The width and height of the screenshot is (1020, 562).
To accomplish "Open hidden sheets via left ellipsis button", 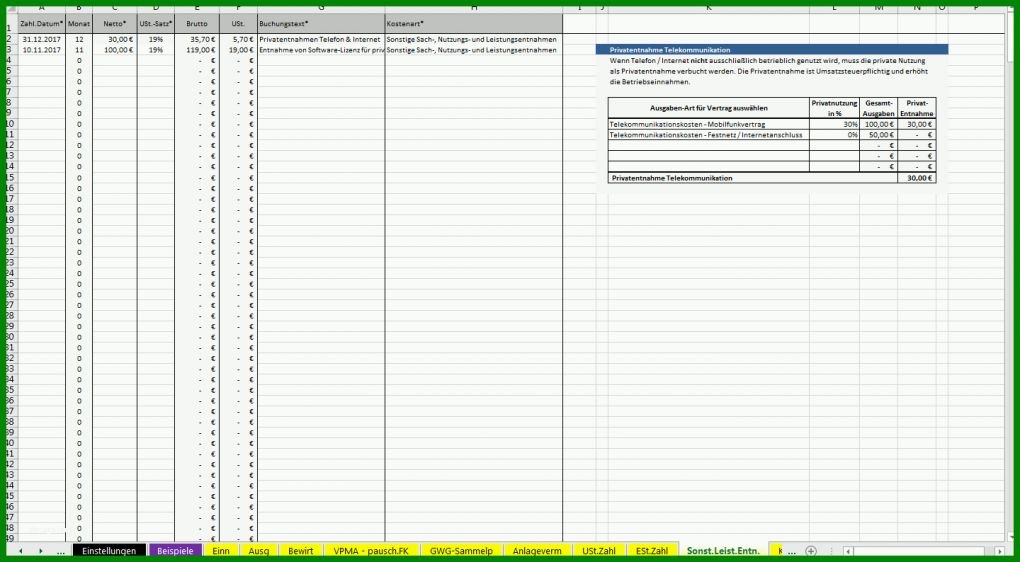I will tap(60, 551).
